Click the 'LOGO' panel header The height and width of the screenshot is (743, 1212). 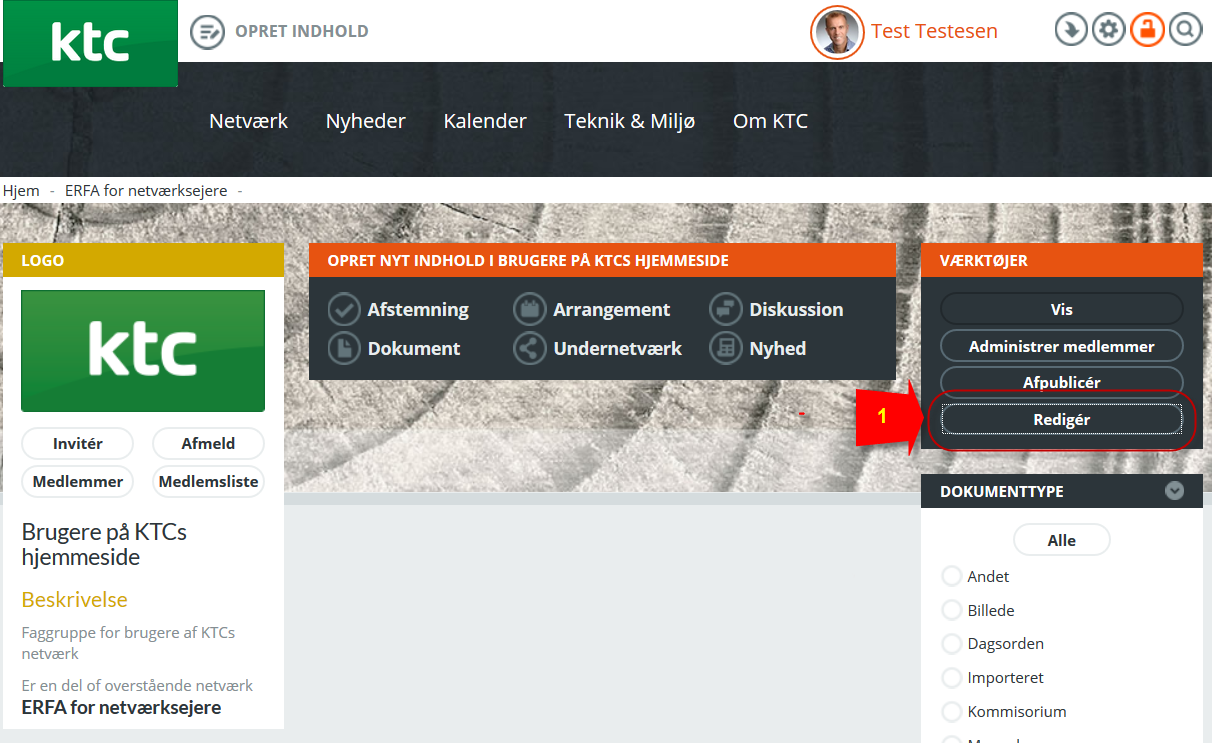144,261
